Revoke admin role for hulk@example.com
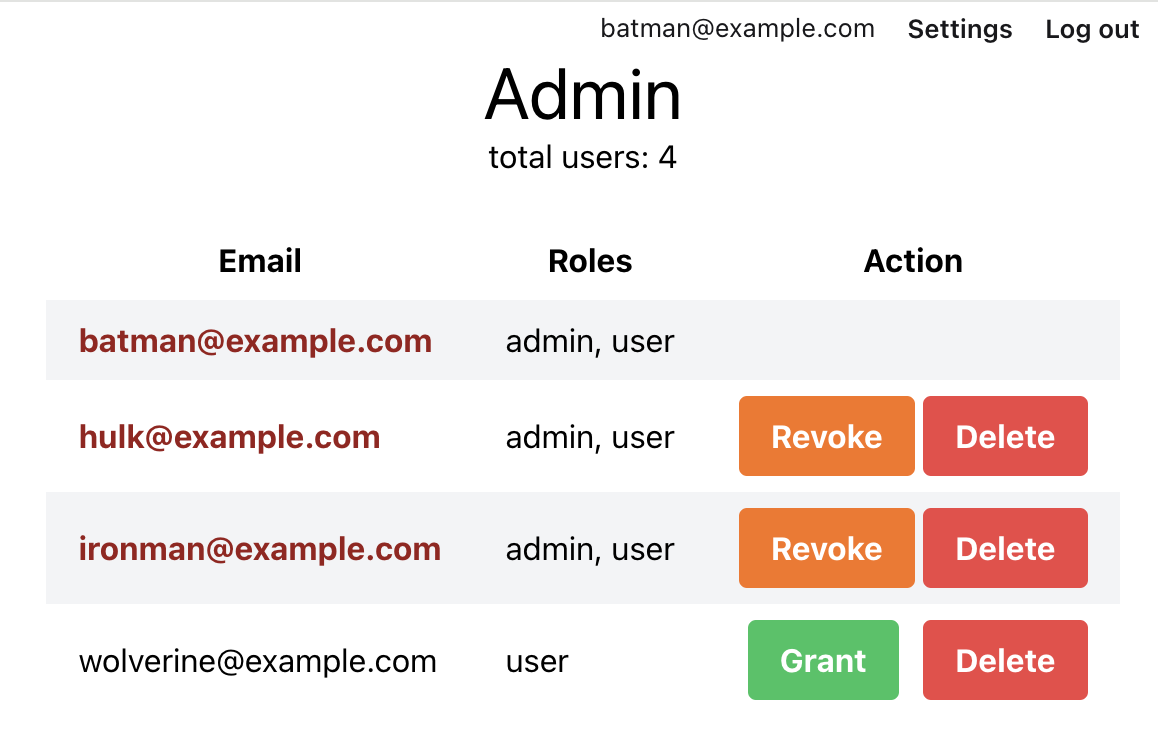 click(x=826, y=436)
